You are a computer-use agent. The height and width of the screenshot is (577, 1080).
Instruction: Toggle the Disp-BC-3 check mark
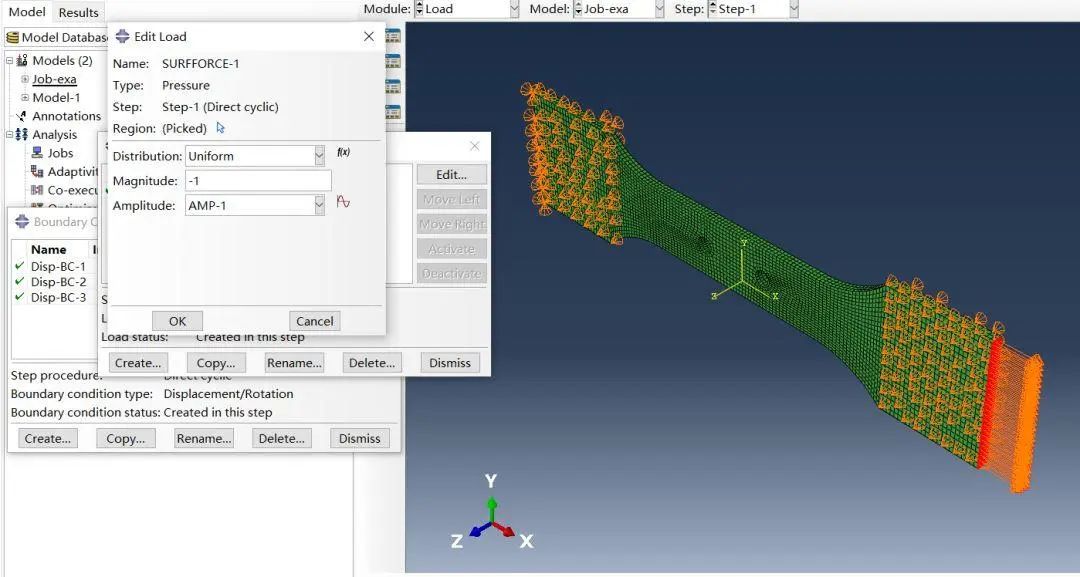click(x=19, y=297)
